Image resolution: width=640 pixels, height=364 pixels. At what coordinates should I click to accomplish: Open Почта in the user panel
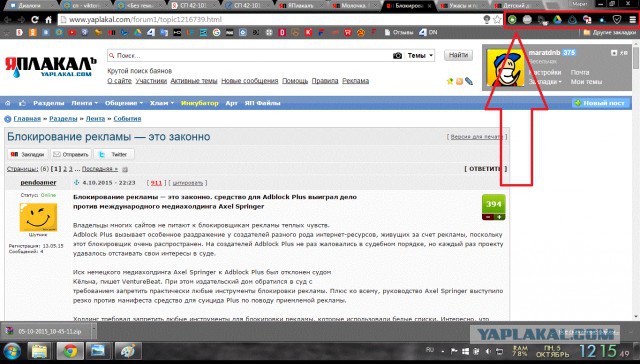(580, 72)
